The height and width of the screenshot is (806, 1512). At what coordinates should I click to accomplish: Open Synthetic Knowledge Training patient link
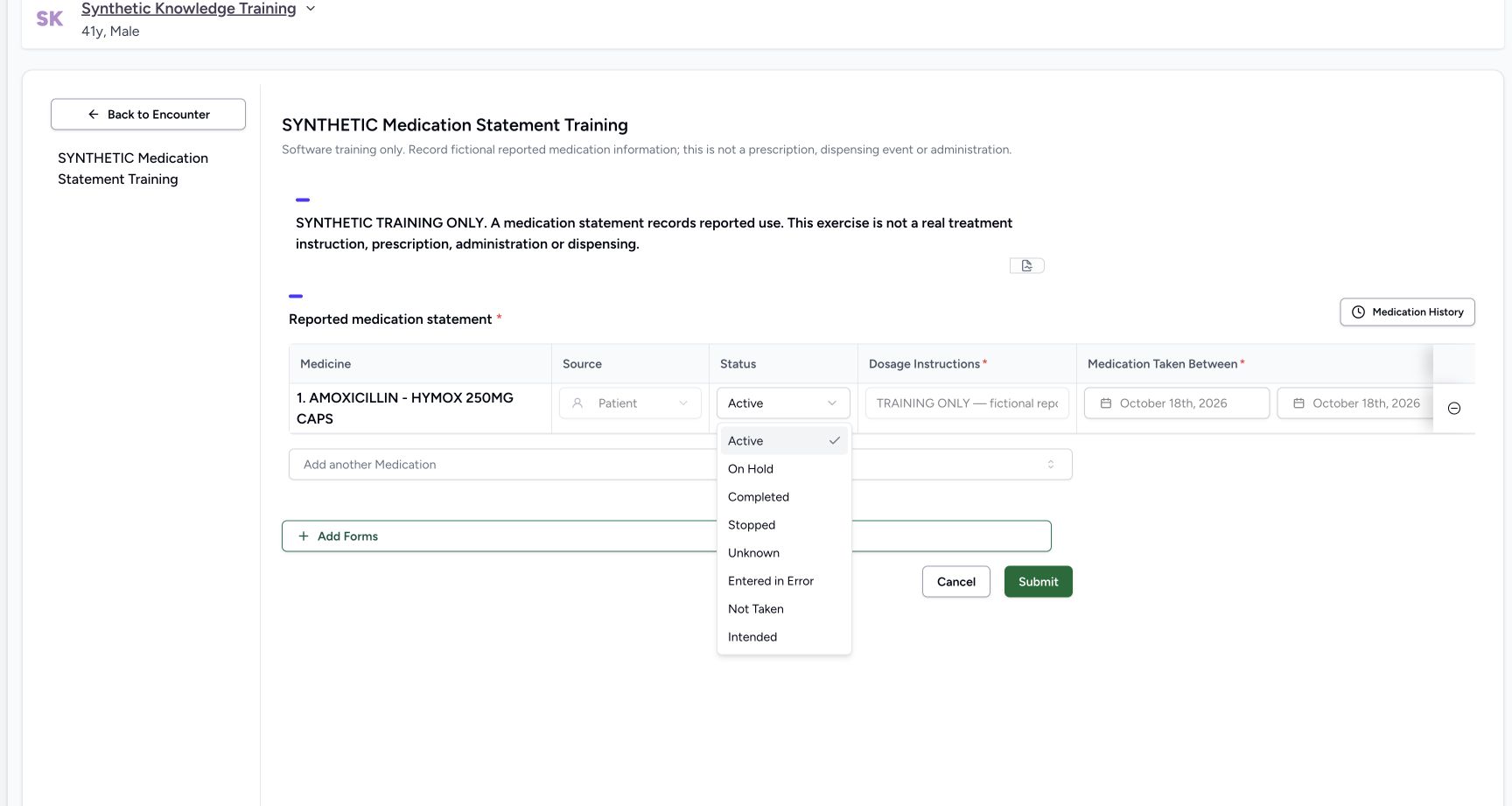[x=188, y=9]
